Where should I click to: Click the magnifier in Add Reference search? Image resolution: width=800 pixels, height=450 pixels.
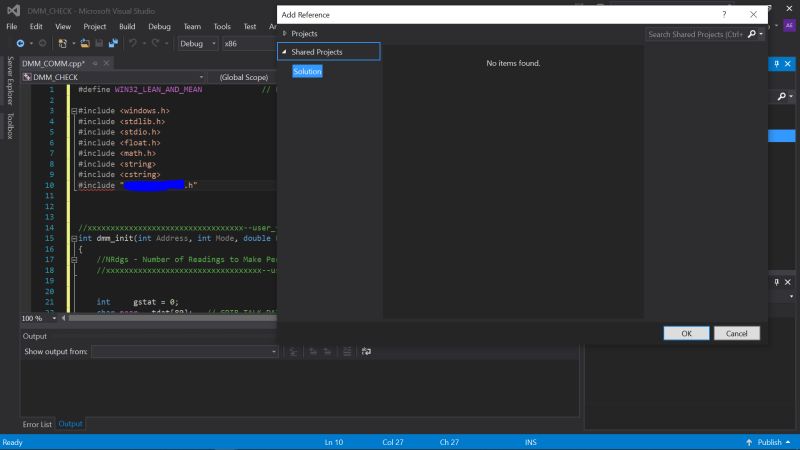click(752, 34)
